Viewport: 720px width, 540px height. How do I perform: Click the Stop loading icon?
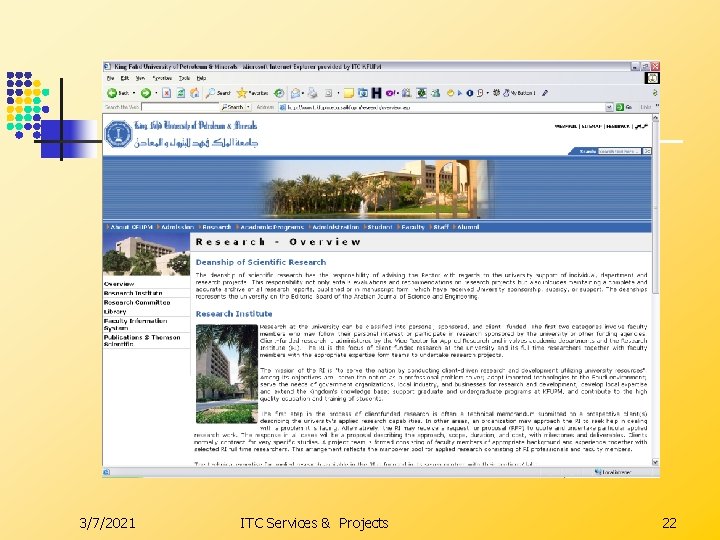pyautogui.click(x=167, y=93)
